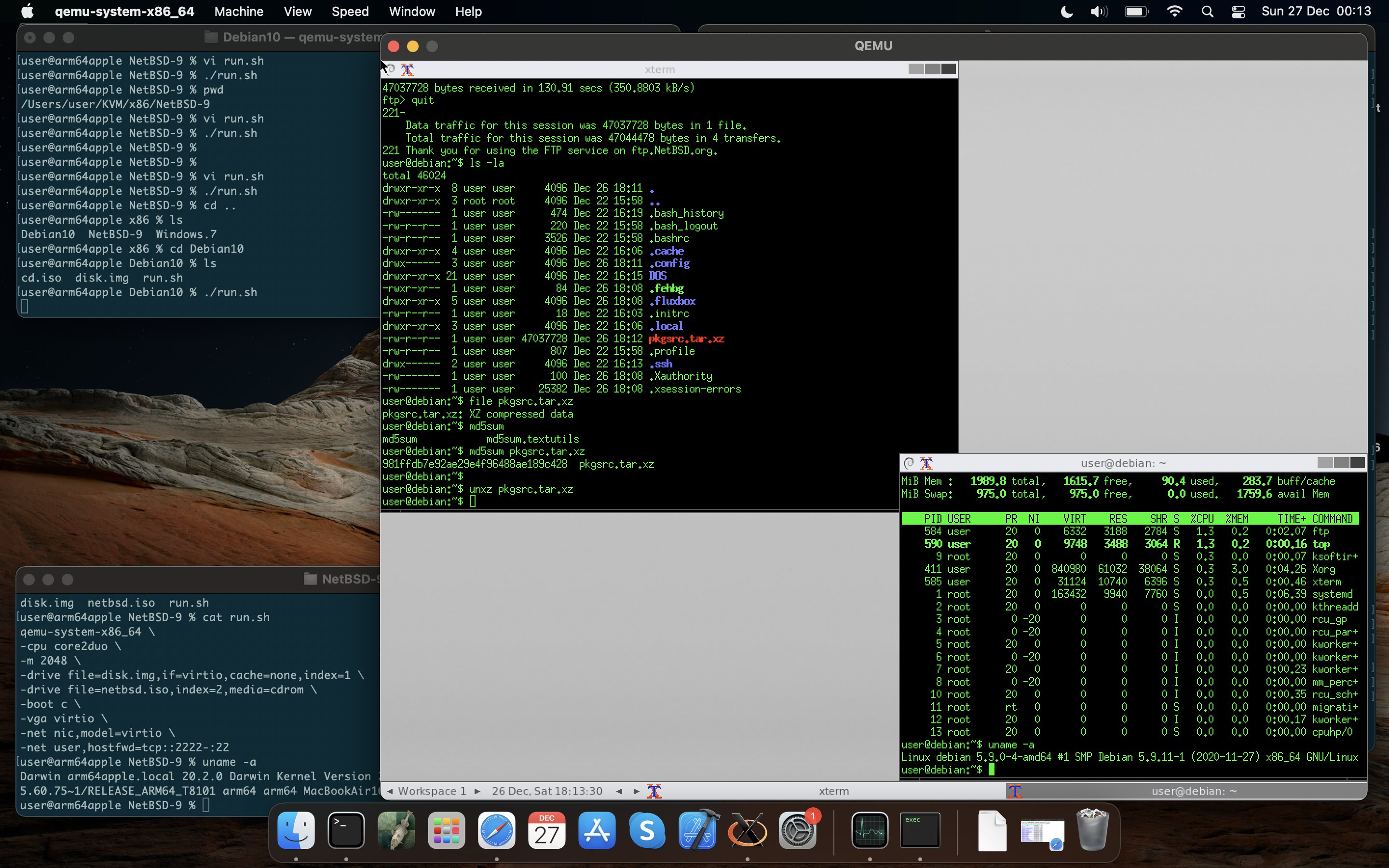The width and height of the screenshot is (1389, 868).
Task: Launch Xcode from the Dock
Action: coord(697,831)
